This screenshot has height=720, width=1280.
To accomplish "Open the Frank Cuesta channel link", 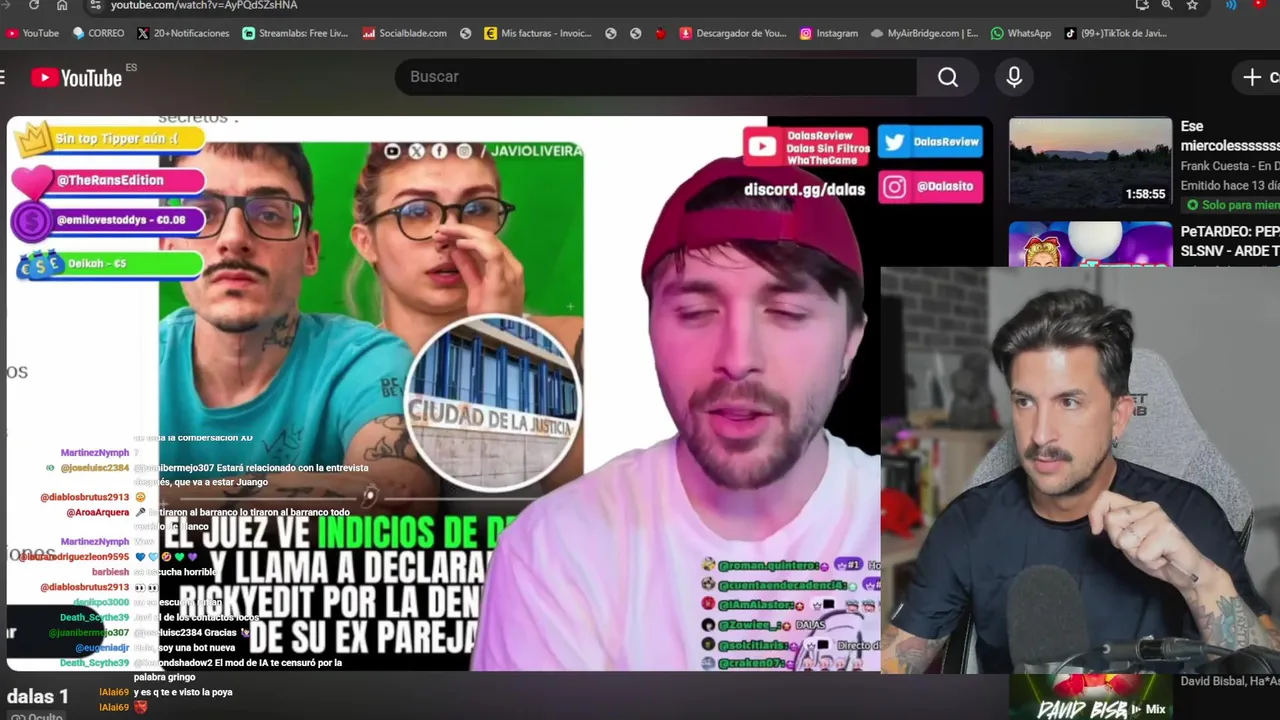I will click(1230, 166).
